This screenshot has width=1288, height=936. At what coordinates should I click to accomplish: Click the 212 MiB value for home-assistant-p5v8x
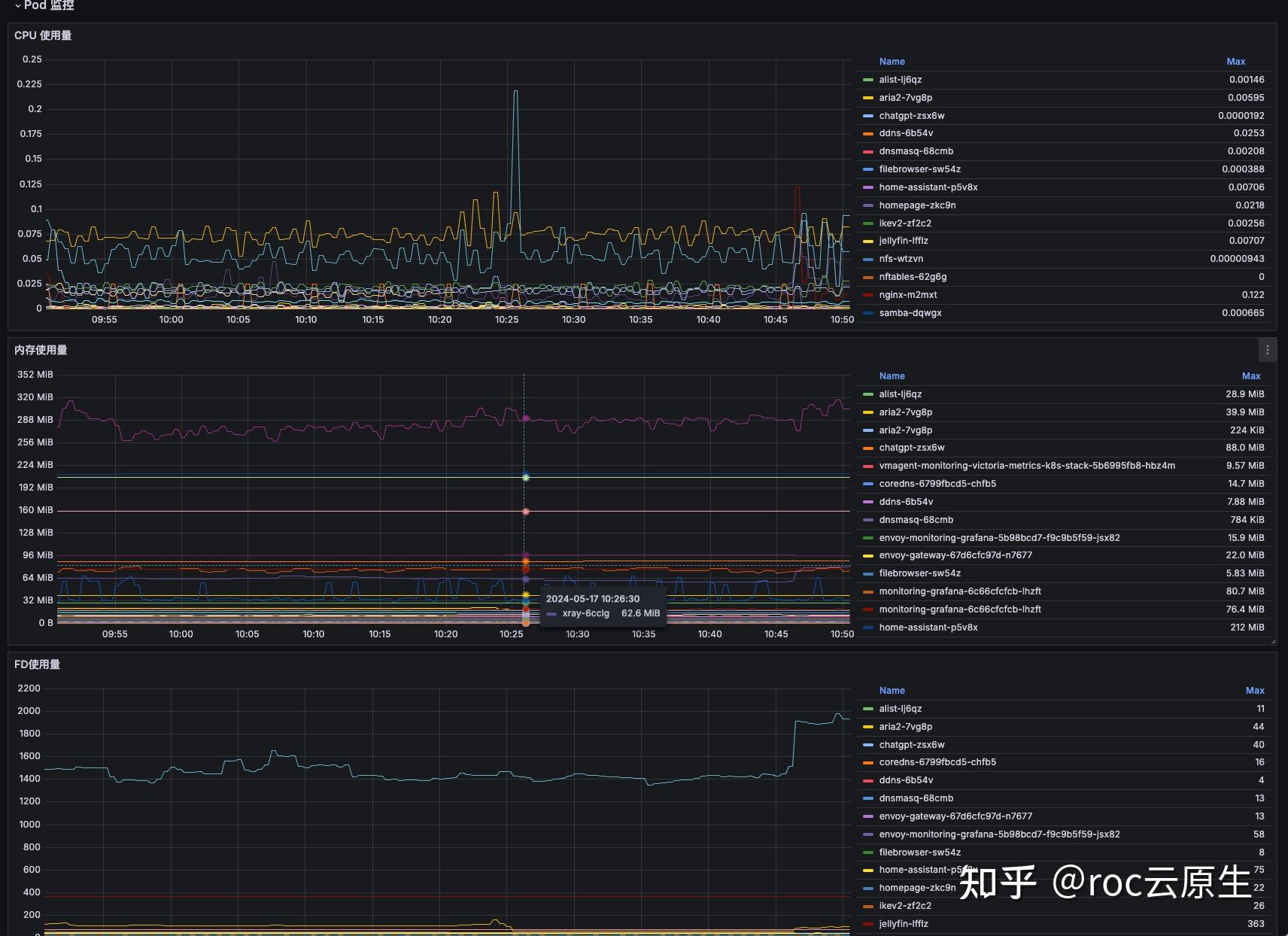point(1247,628)
